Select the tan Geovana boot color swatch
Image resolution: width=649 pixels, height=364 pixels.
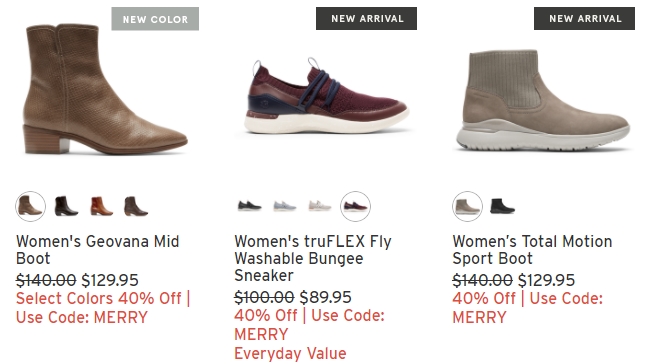coord(31,206)
